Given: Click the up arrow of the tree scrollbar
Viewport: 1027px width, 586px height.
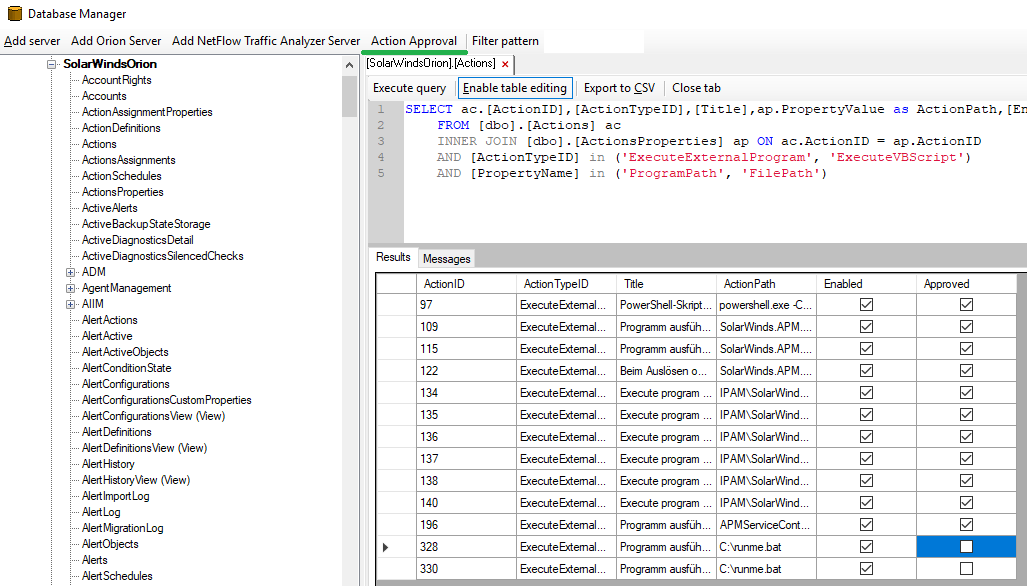Looking at the screenshot, I should 349,65.
